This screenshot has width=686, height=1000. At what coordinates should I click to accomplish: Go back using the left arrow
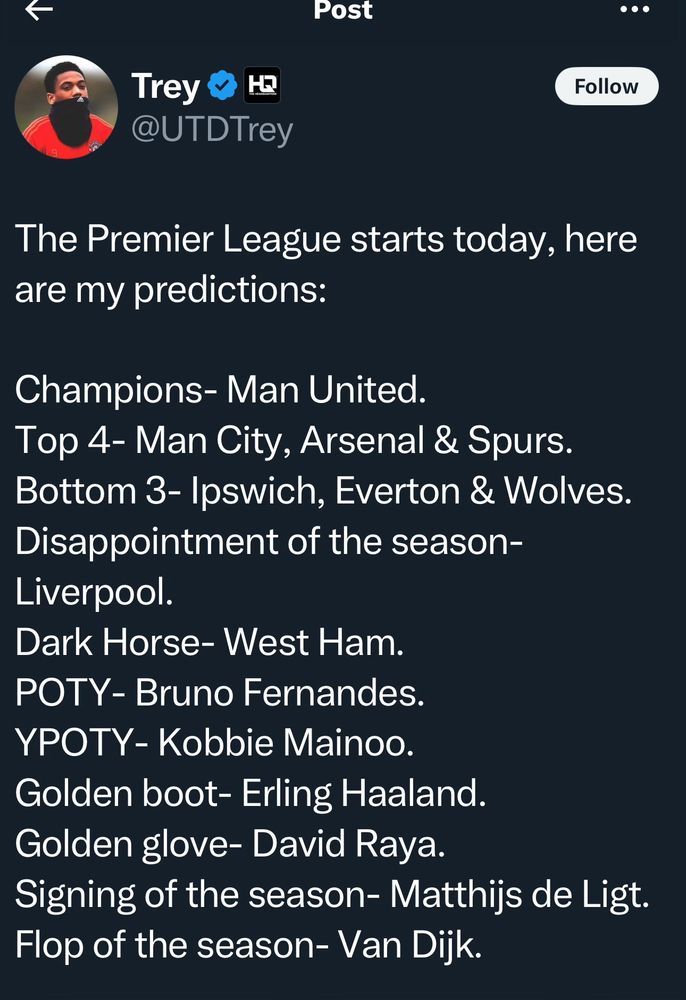tap(39, 10)
